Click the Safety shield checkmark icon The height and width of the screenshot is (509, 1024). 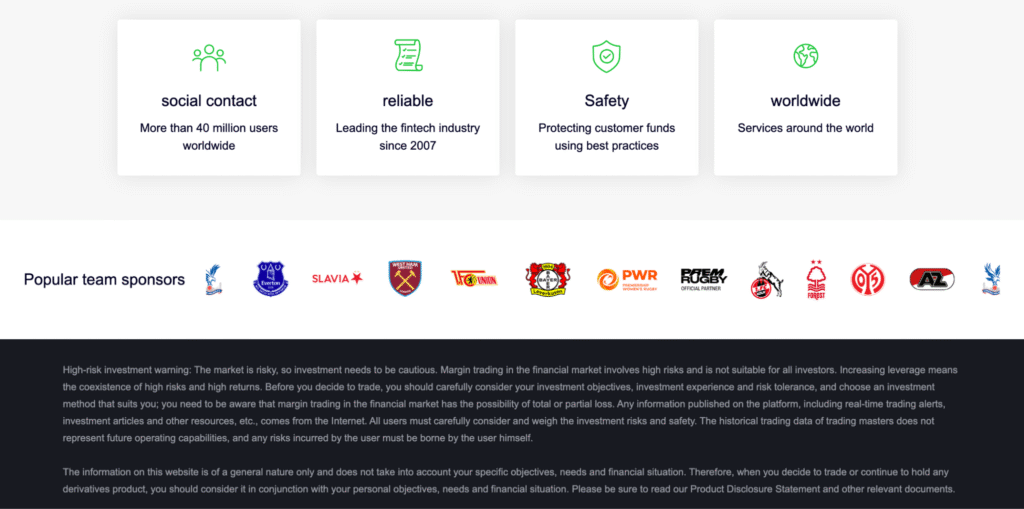[606, 56]
